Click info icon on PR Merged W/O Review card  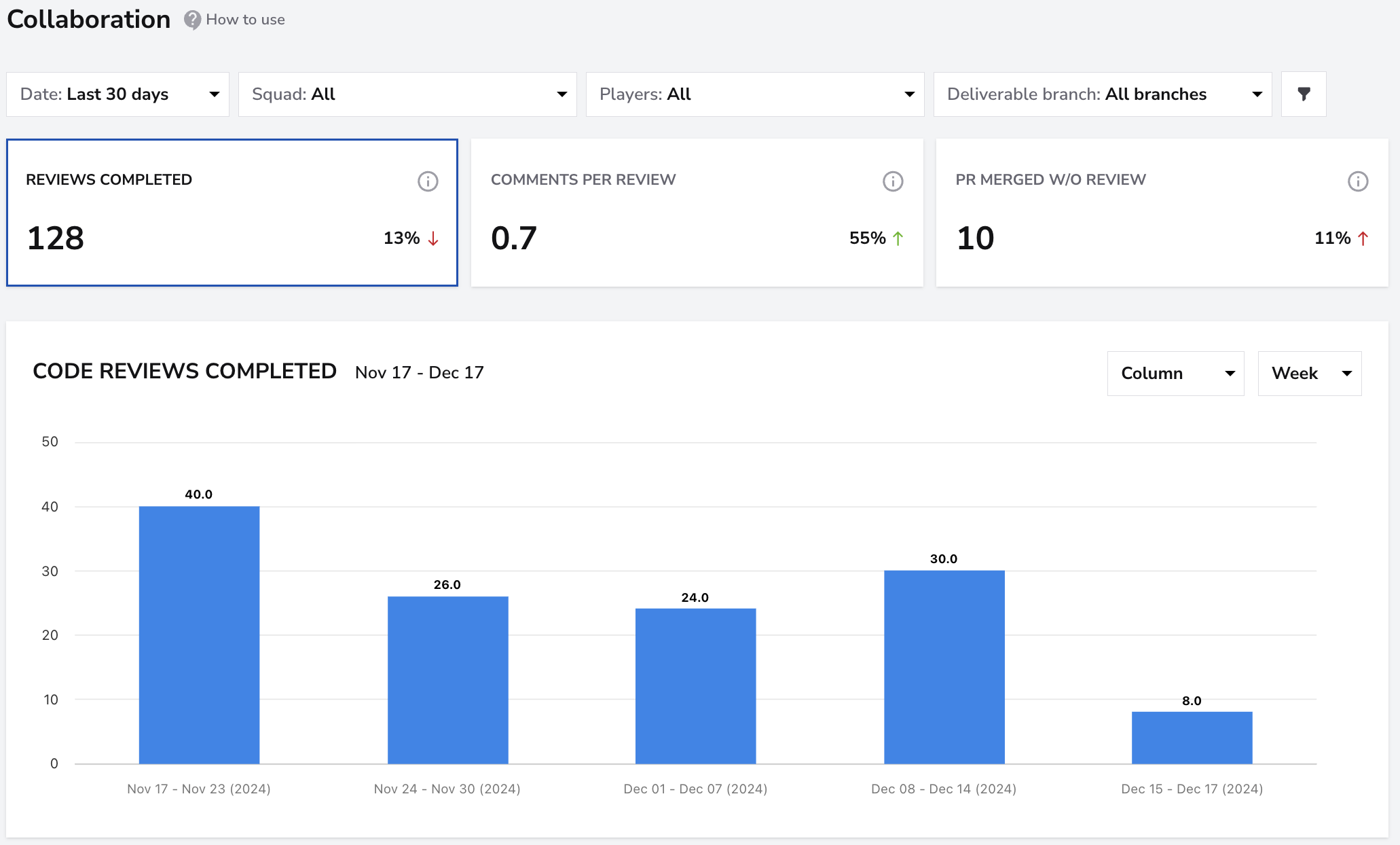[1358, 181]
